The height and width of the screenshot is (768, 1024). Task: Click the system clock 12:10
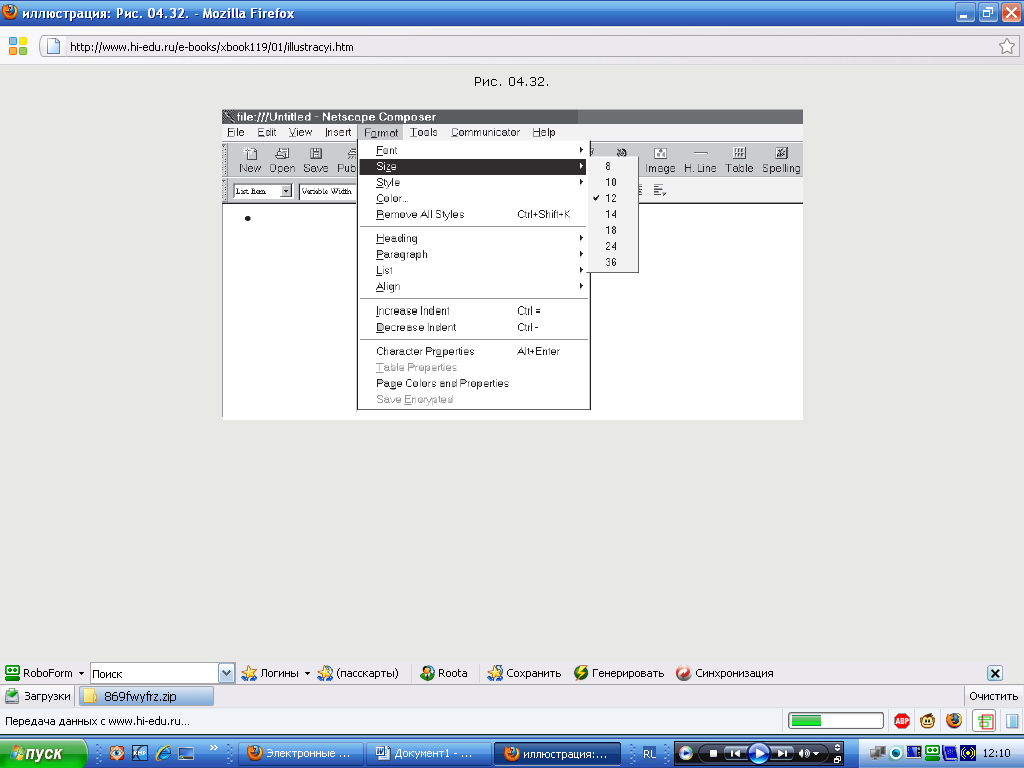click(x=997, y=754)
